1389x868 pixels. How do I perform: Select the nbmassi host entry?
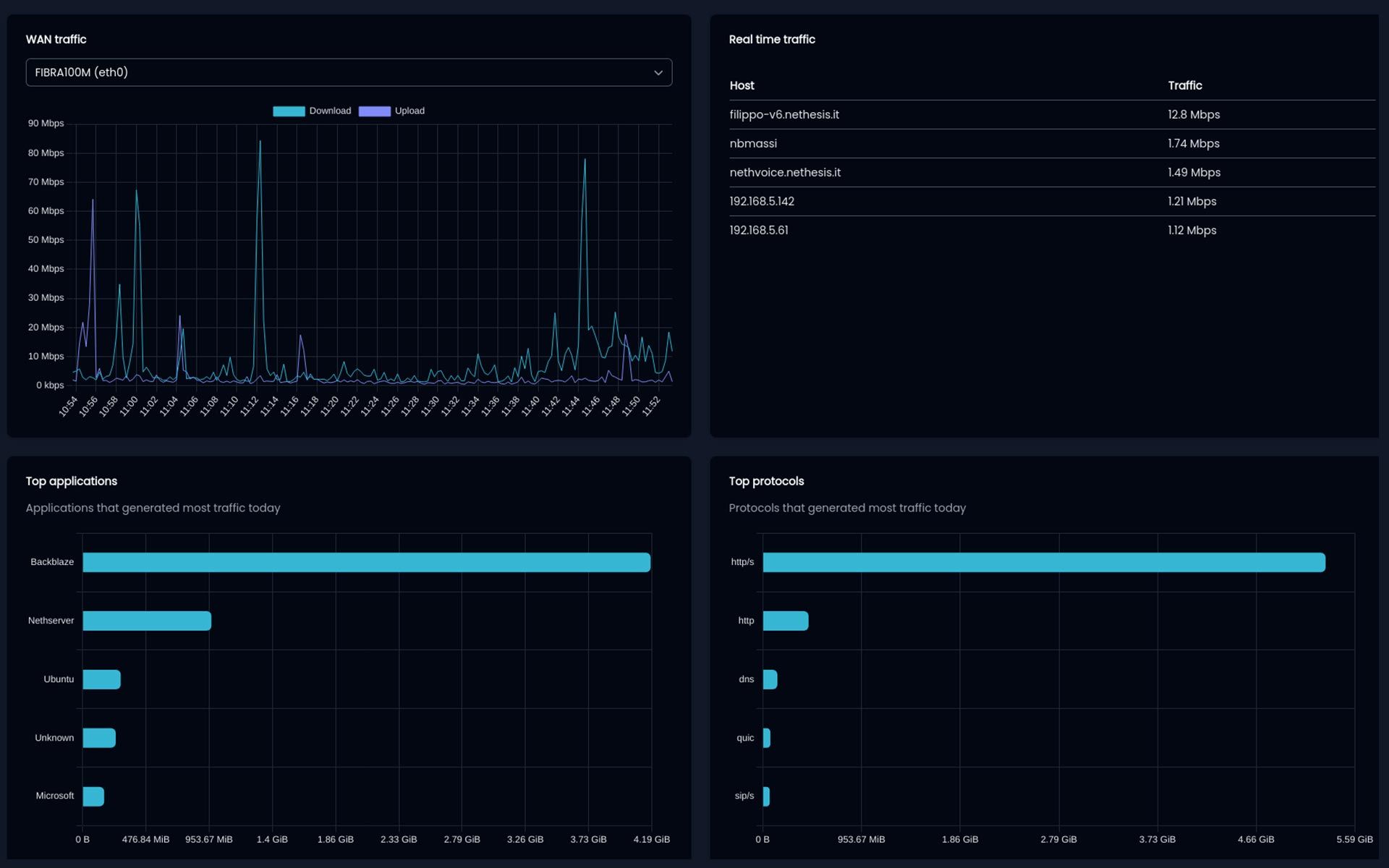coord(753,143)
